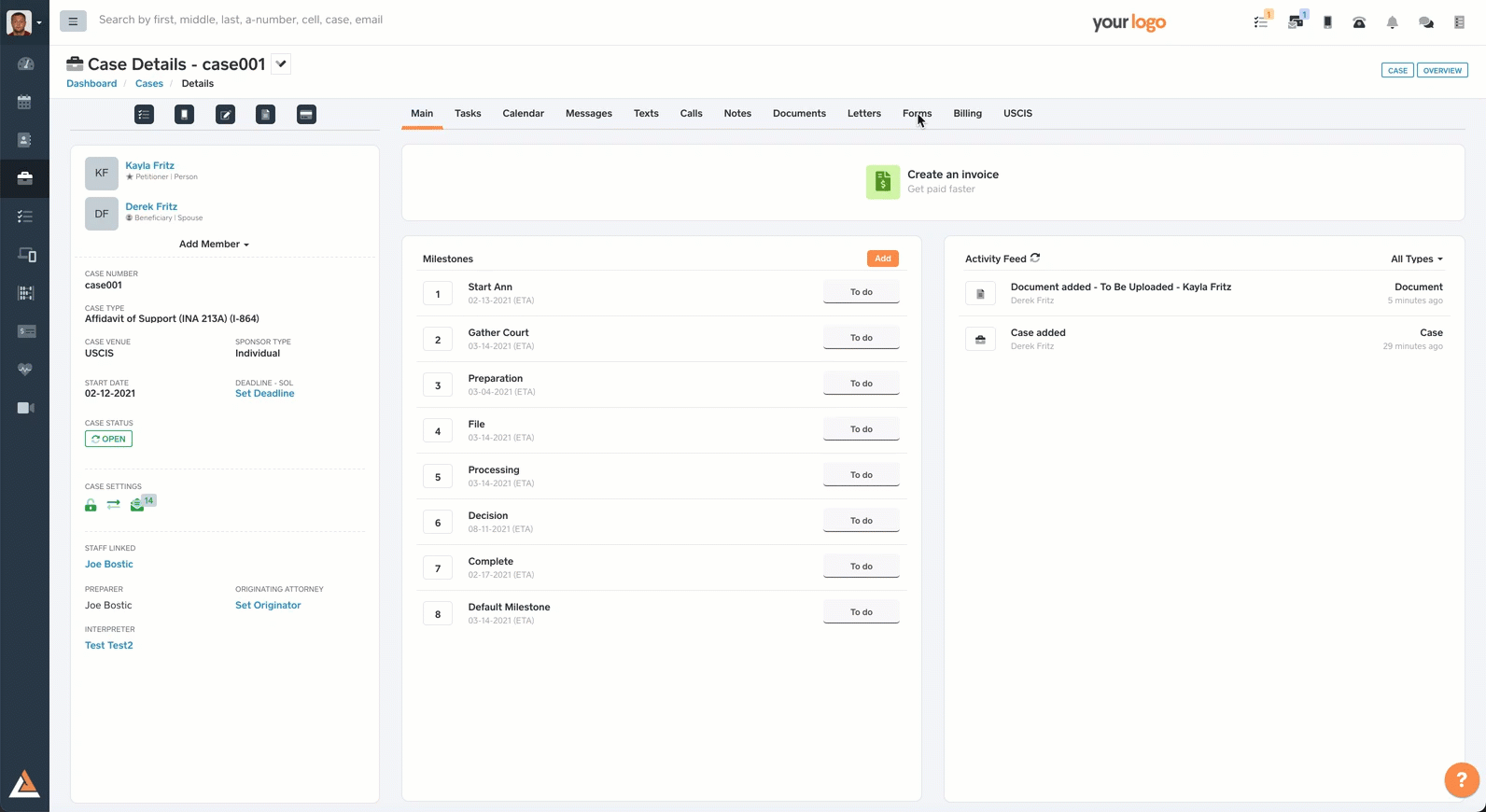1486x812 pixels.
Task: Click the green unlock case settings icon
Action: (91, 505)
